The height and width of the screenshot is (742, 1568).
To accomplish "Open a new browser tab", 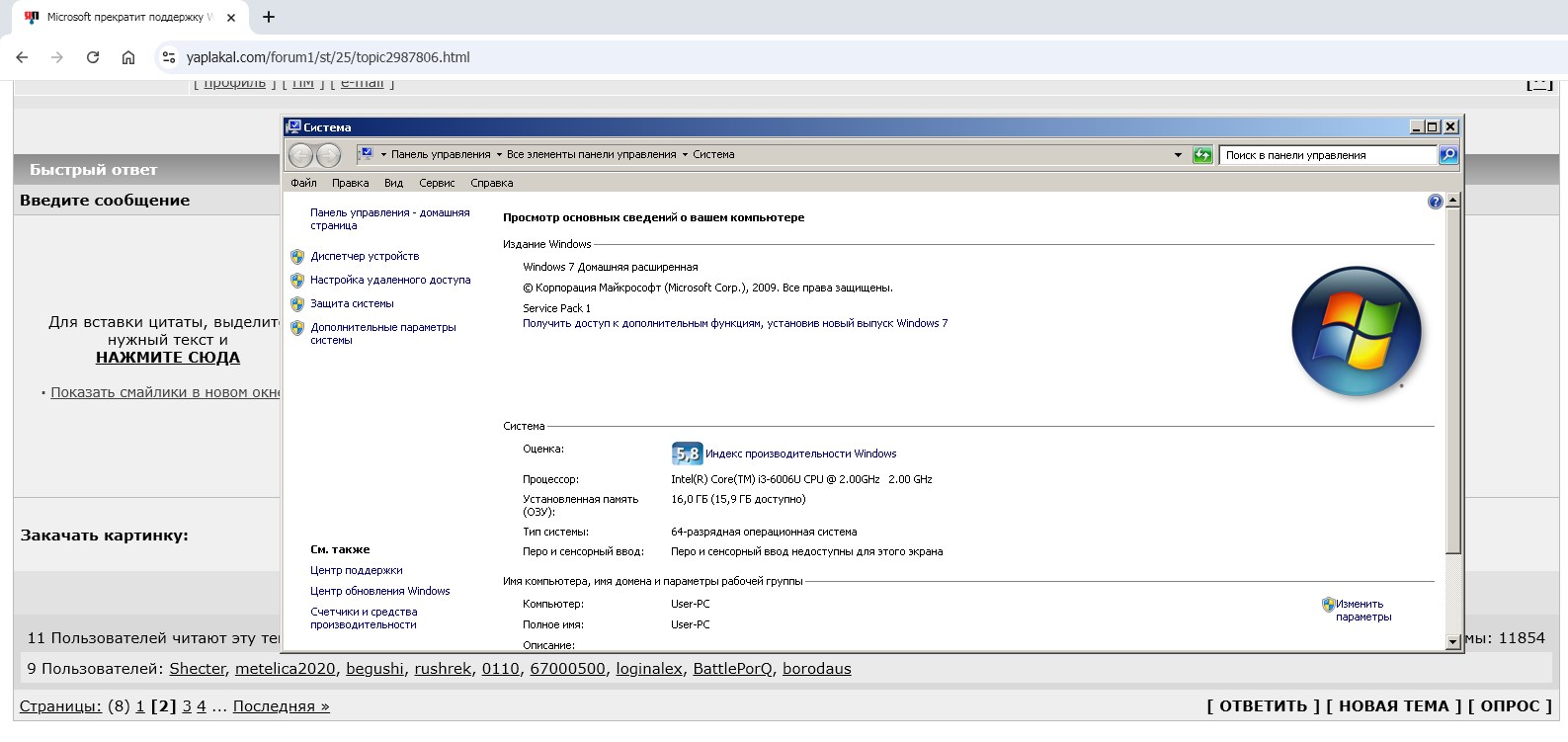I will [x=269, y=17].
